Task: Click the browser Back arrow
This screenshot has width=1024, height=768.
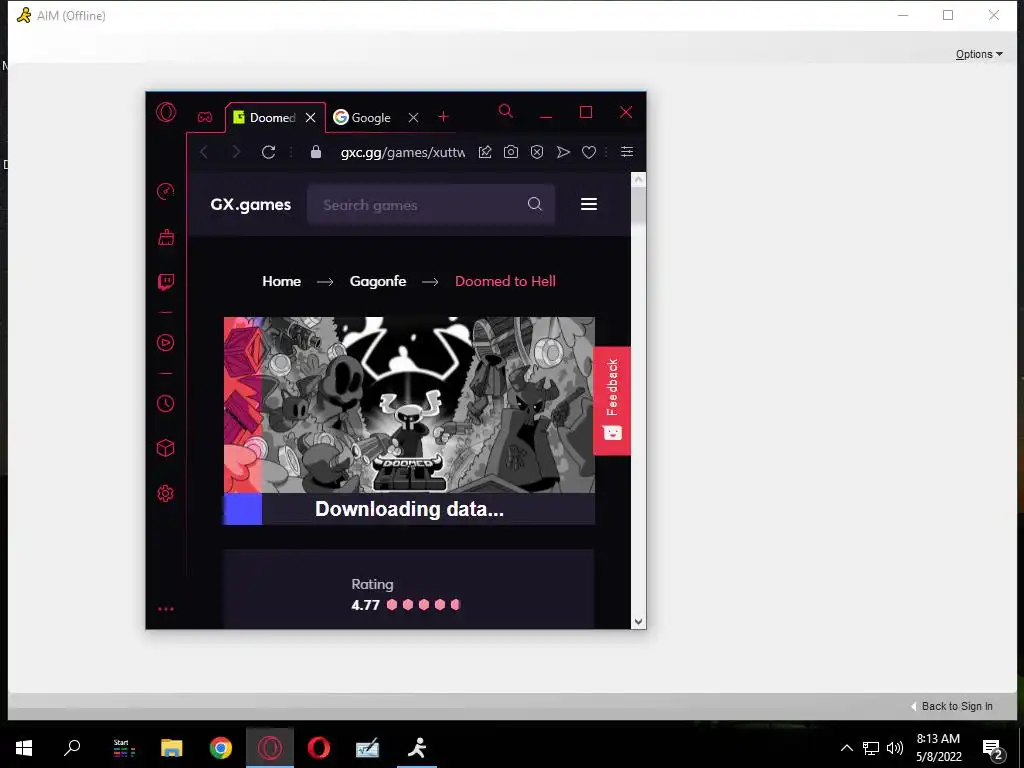Action: [x=204, y=152]
